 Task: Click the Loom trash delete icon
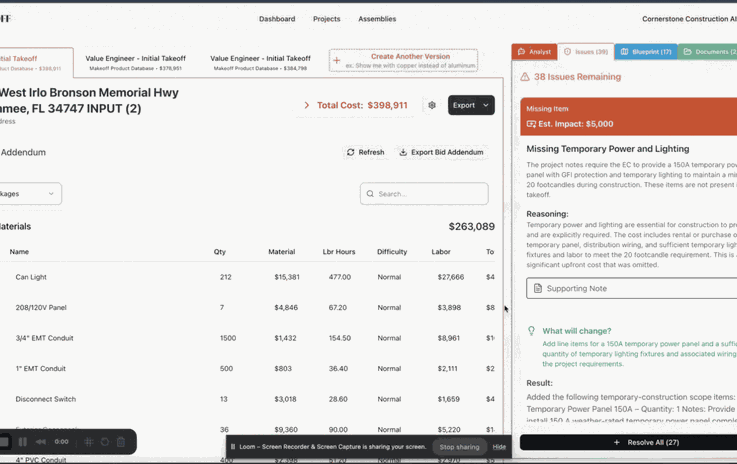121,442
